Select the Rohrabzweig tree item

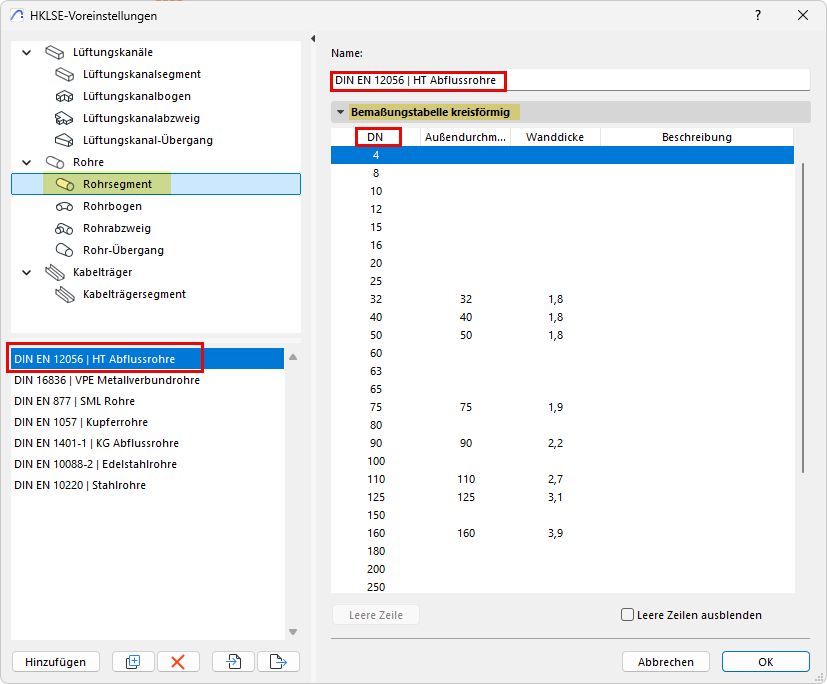point(117,228)
